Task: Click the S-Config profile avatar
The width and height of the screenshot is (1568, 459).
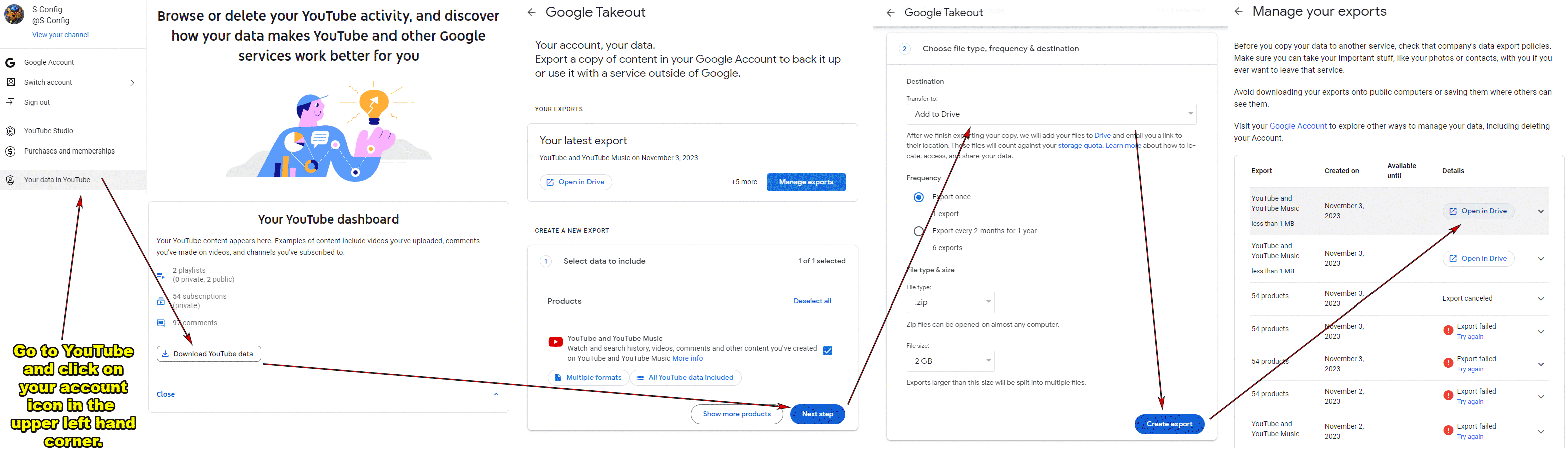Action: point(14,14)
